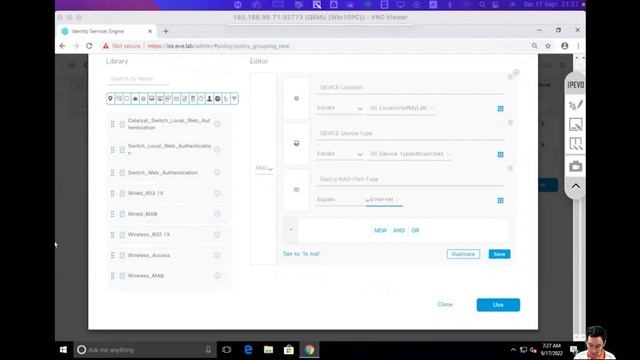
Task: Click the Search by Name field
Action: pyautogui.click(x=138, y=79)
